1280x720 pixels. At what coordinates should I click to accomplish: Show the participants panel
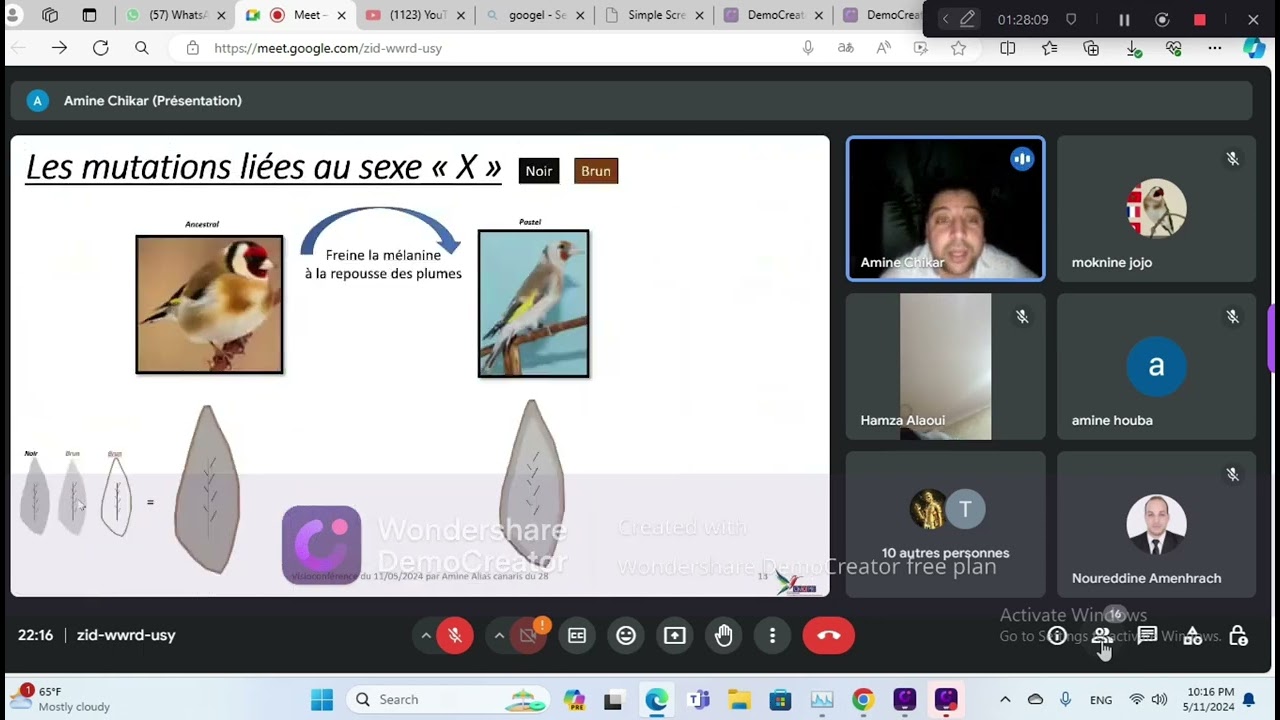pyautogui.click(x=1102, y=636)
